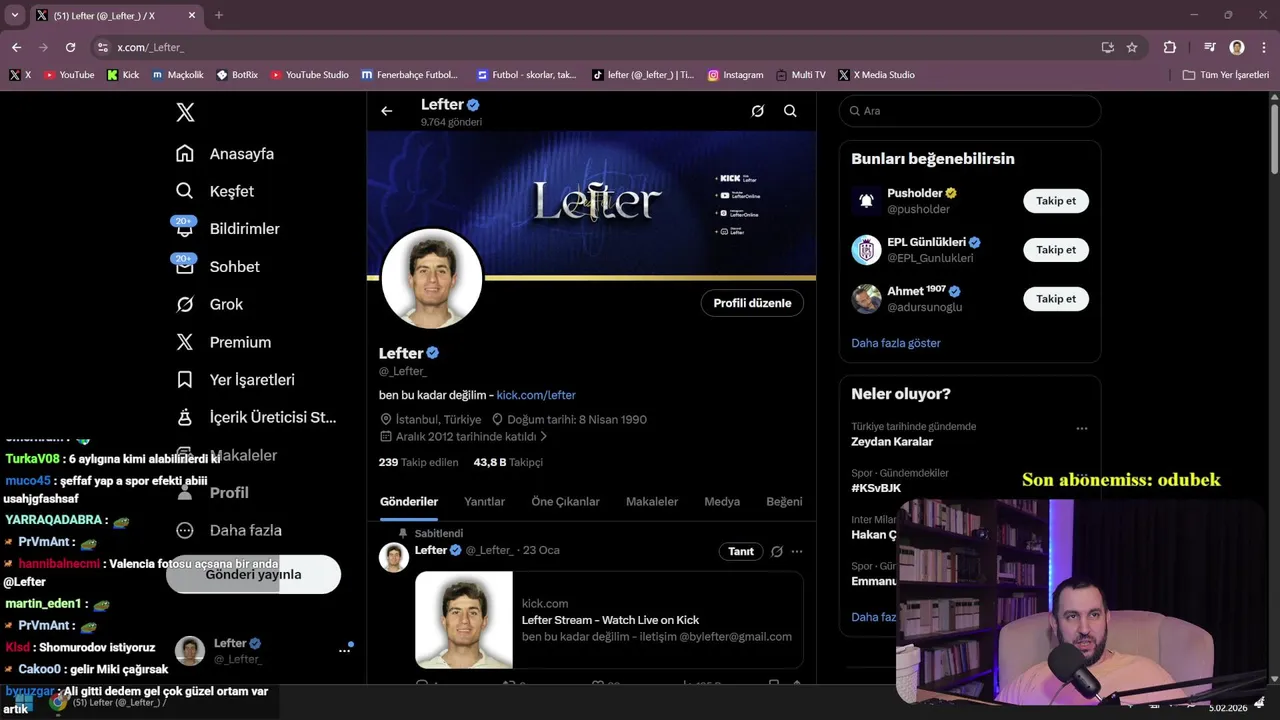
Task: Switch to the Gönderiler tab
Action: pyautogui.click(x=409, y=502)
